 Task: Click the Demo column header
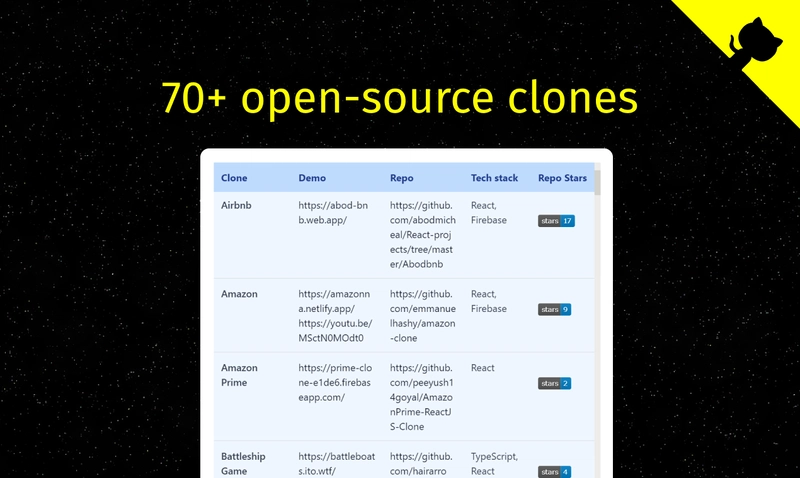[x=312, y=178]
